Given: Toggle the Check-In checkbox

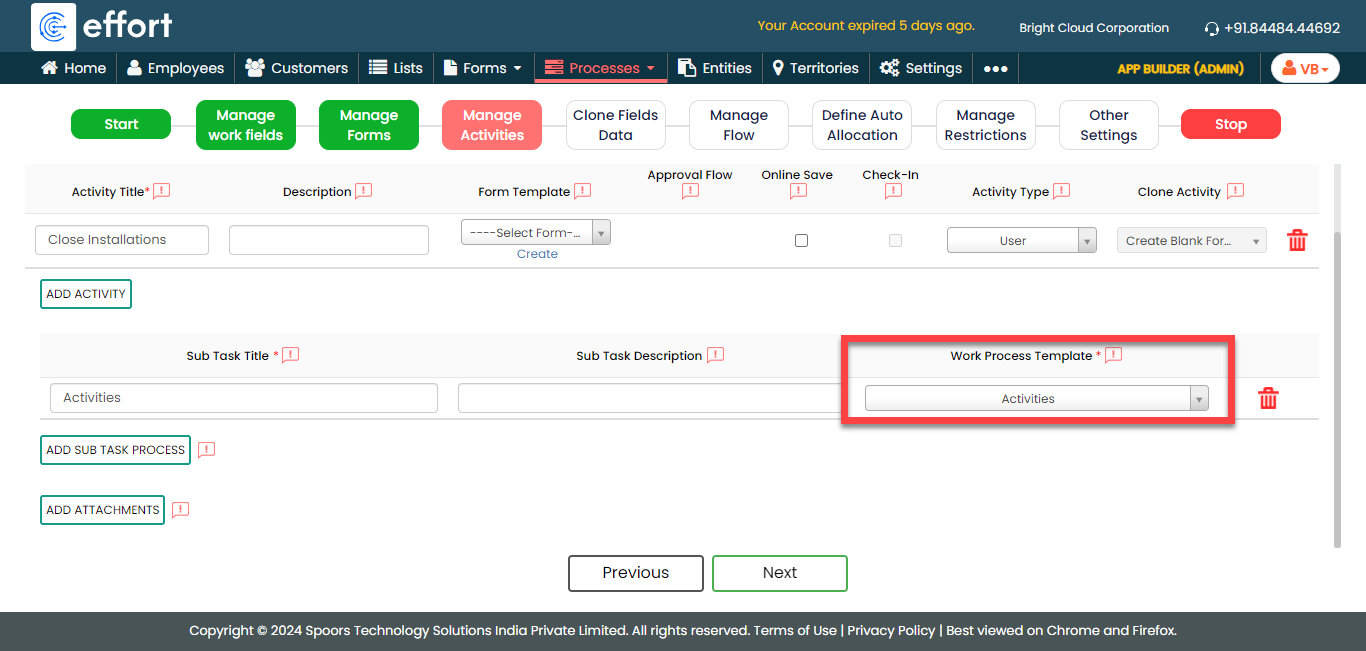Looking at the screenshot, I should [895, 240].
